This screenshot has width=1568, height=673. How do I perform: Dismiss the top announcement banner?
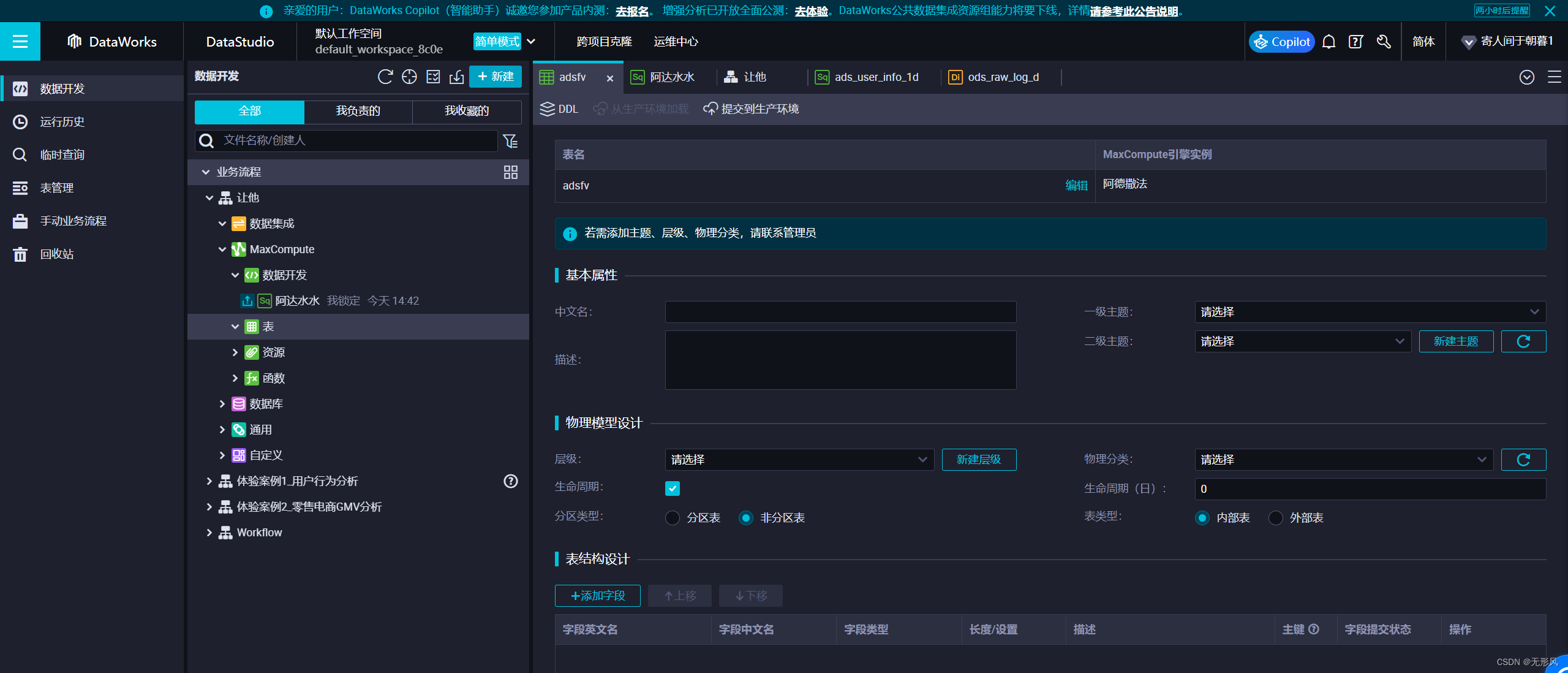click(x=1550, y=11)
